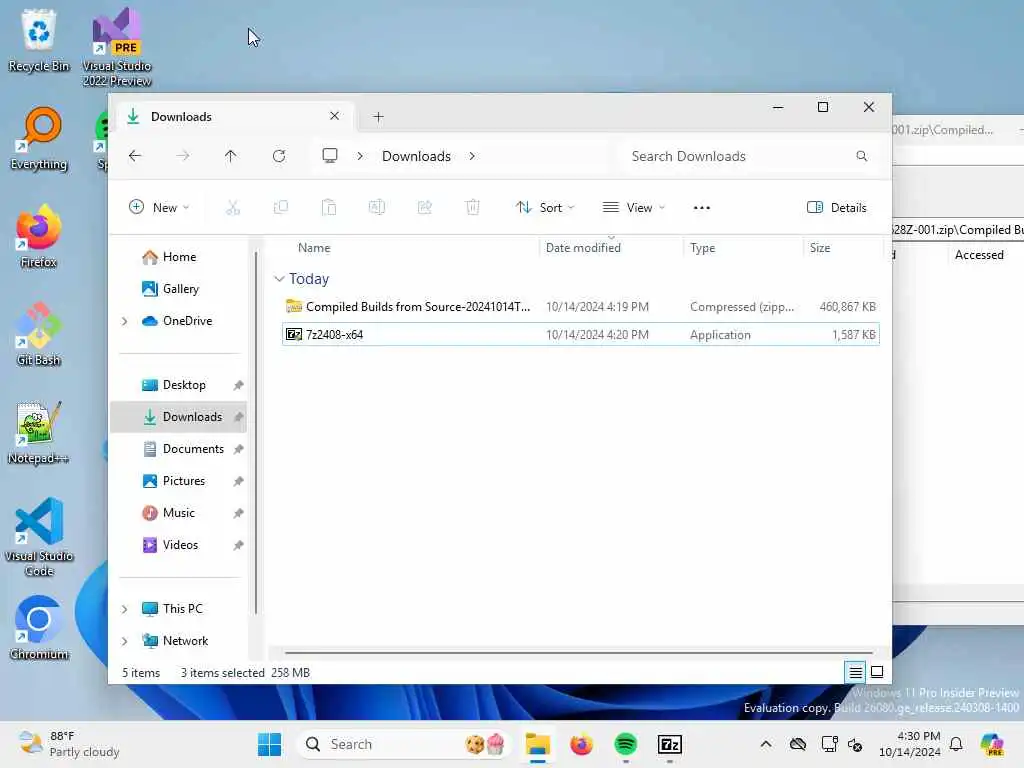Open the notification bell
Image resolution: width=1024 pixels, height=768 pixels.
pos(956,744)
